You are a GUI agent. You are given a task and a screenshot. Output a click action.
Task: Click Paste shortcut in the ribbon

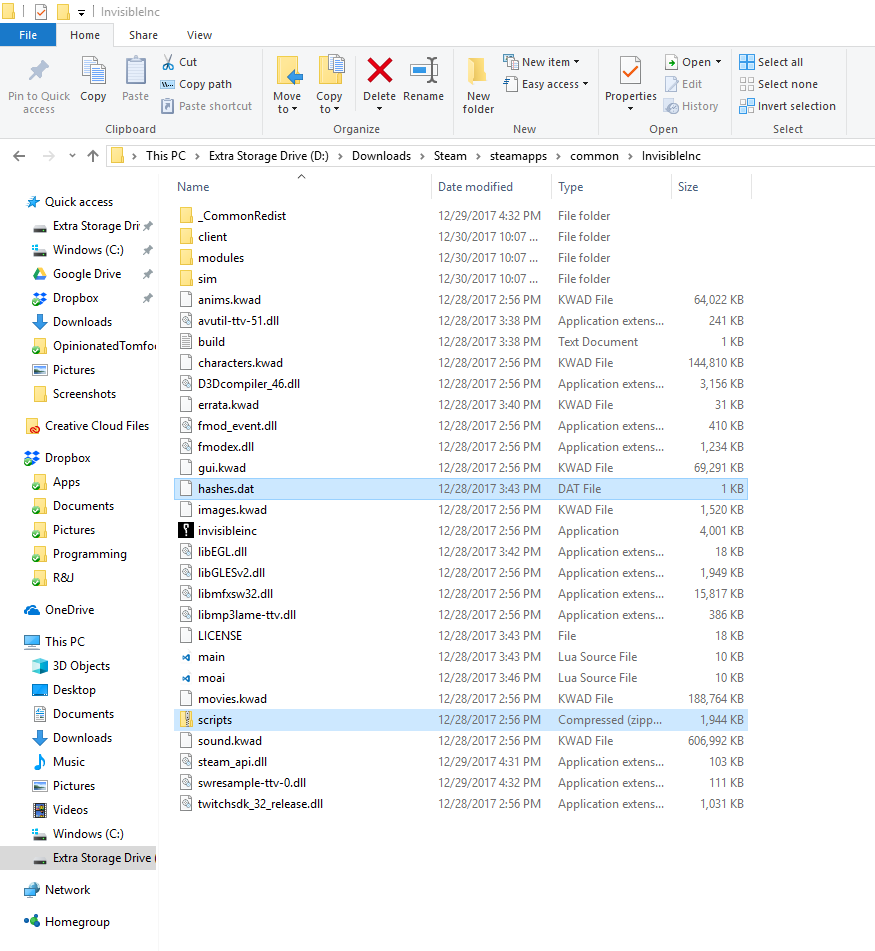click(x=207, y=106)
